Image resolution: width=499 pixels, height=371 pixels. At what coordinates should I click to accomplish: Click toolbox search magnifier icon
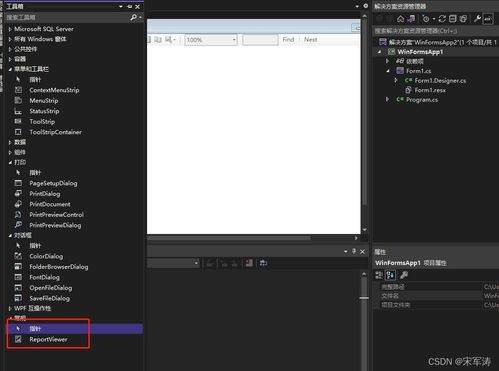coord(134,17)
